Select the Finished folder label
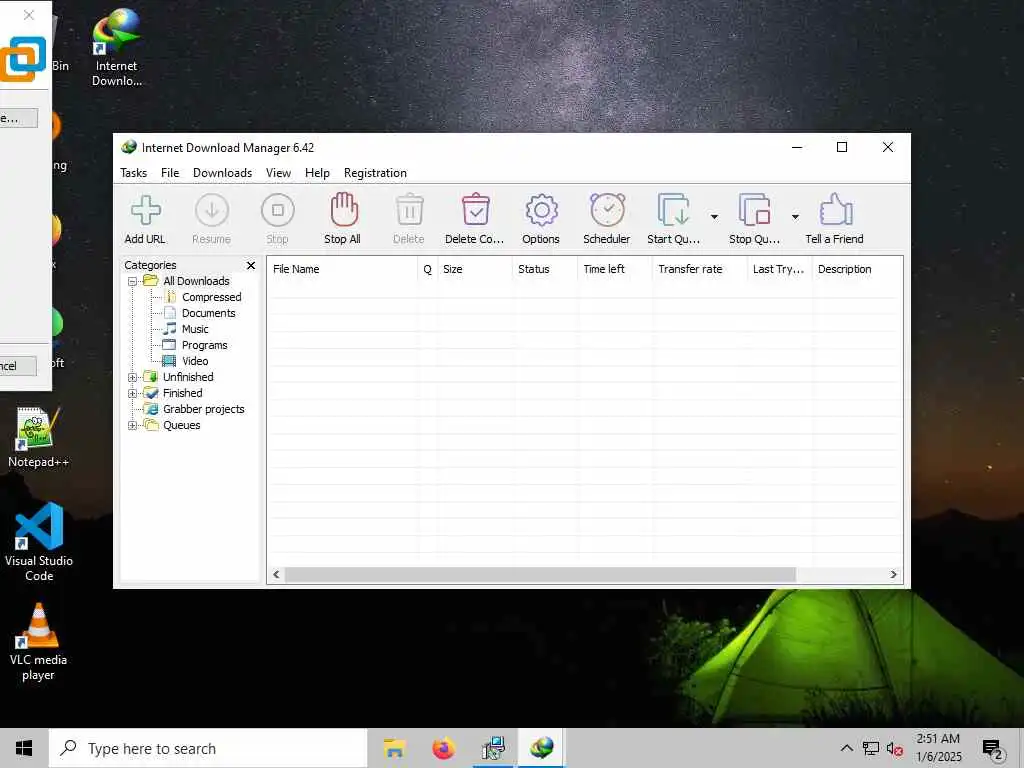This screenshot has height=768, width=1024. 182,393
